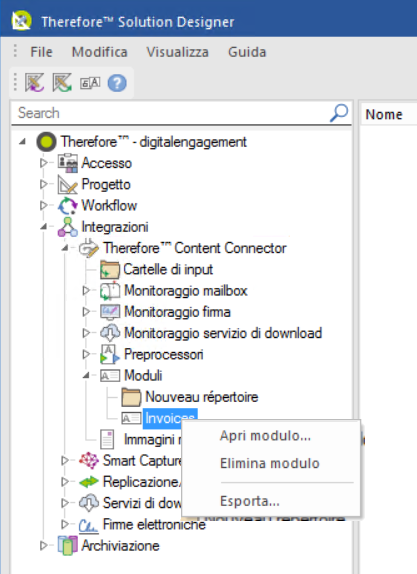Click the Smart Capture pink icon

[89, 461]
